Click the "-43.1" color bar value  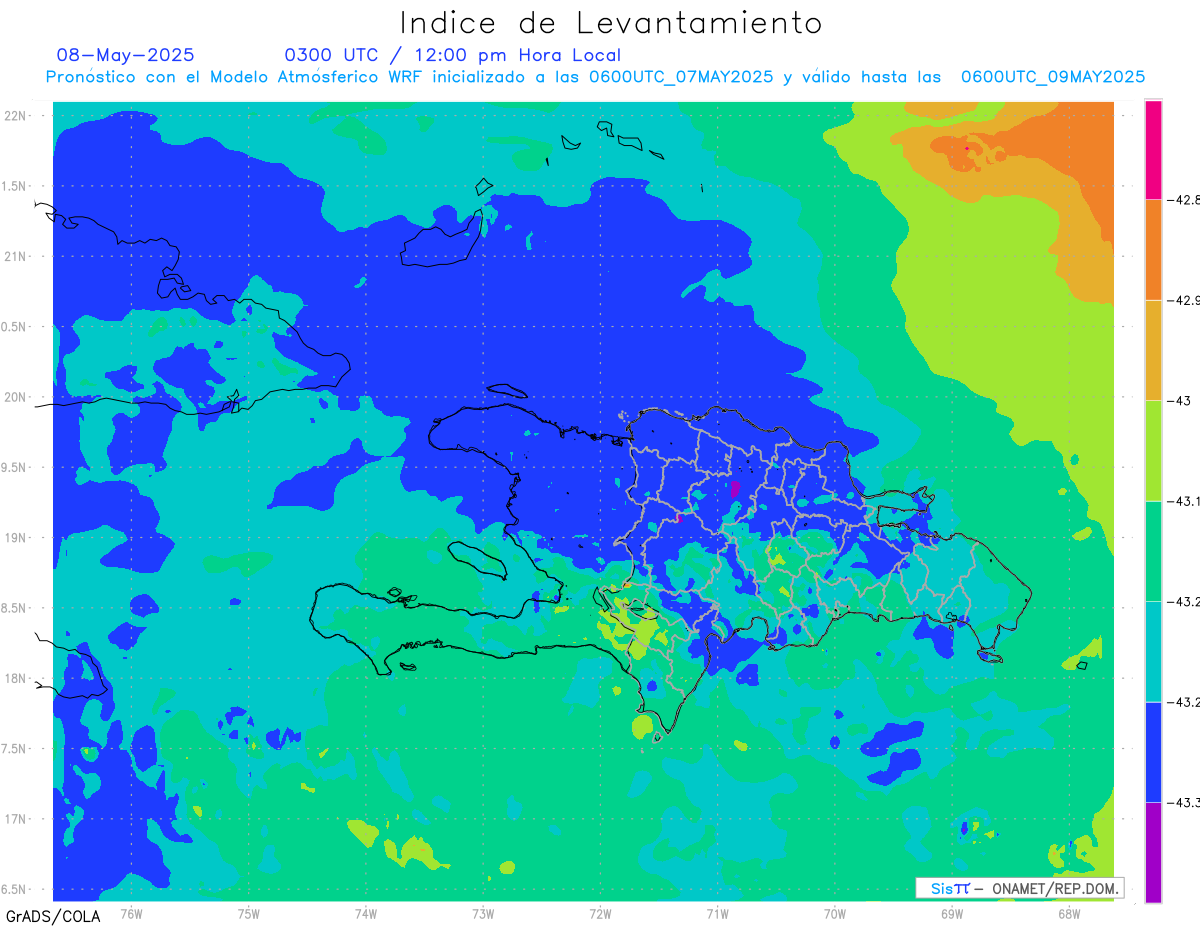pyautogui.click(x=1183, y=501)
